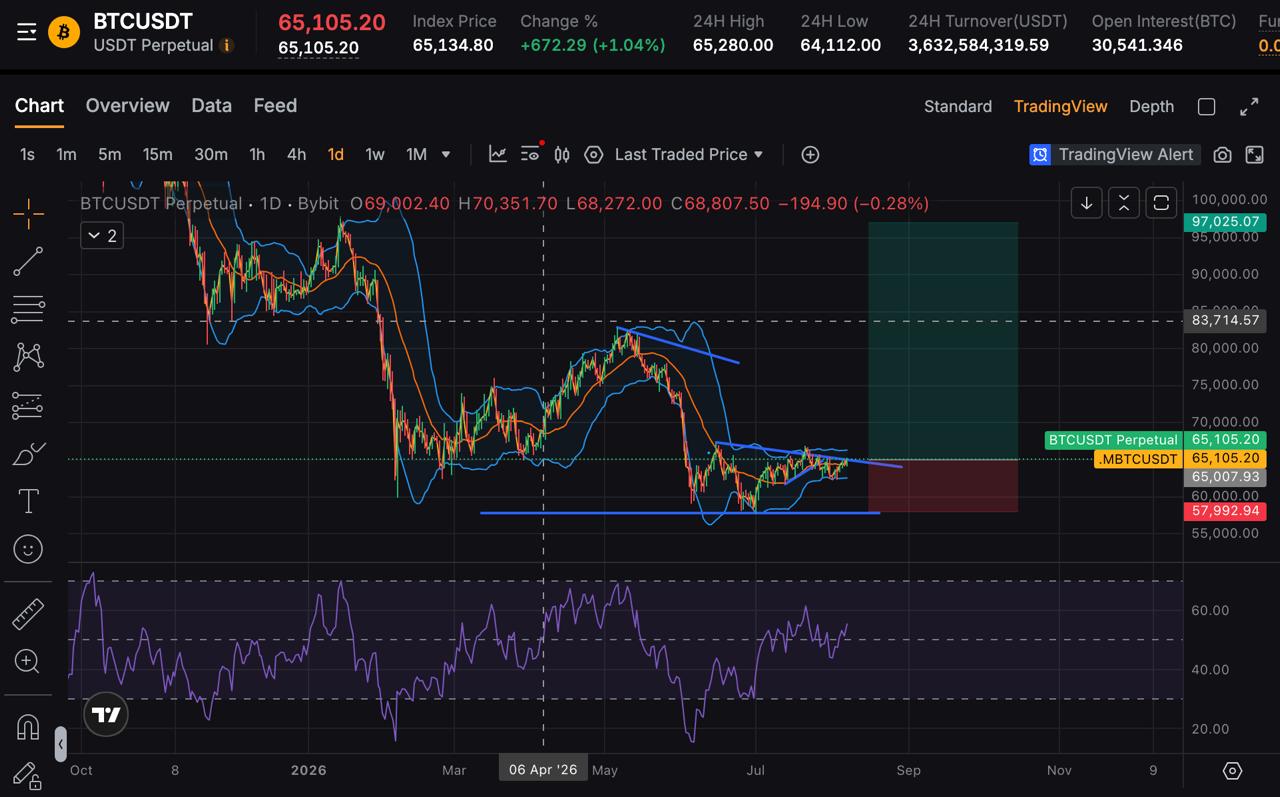Viewport: 1280px width, 797px height.
Task: Click the .MBTCUSDT orange price tag
Action: point(1139,459)
